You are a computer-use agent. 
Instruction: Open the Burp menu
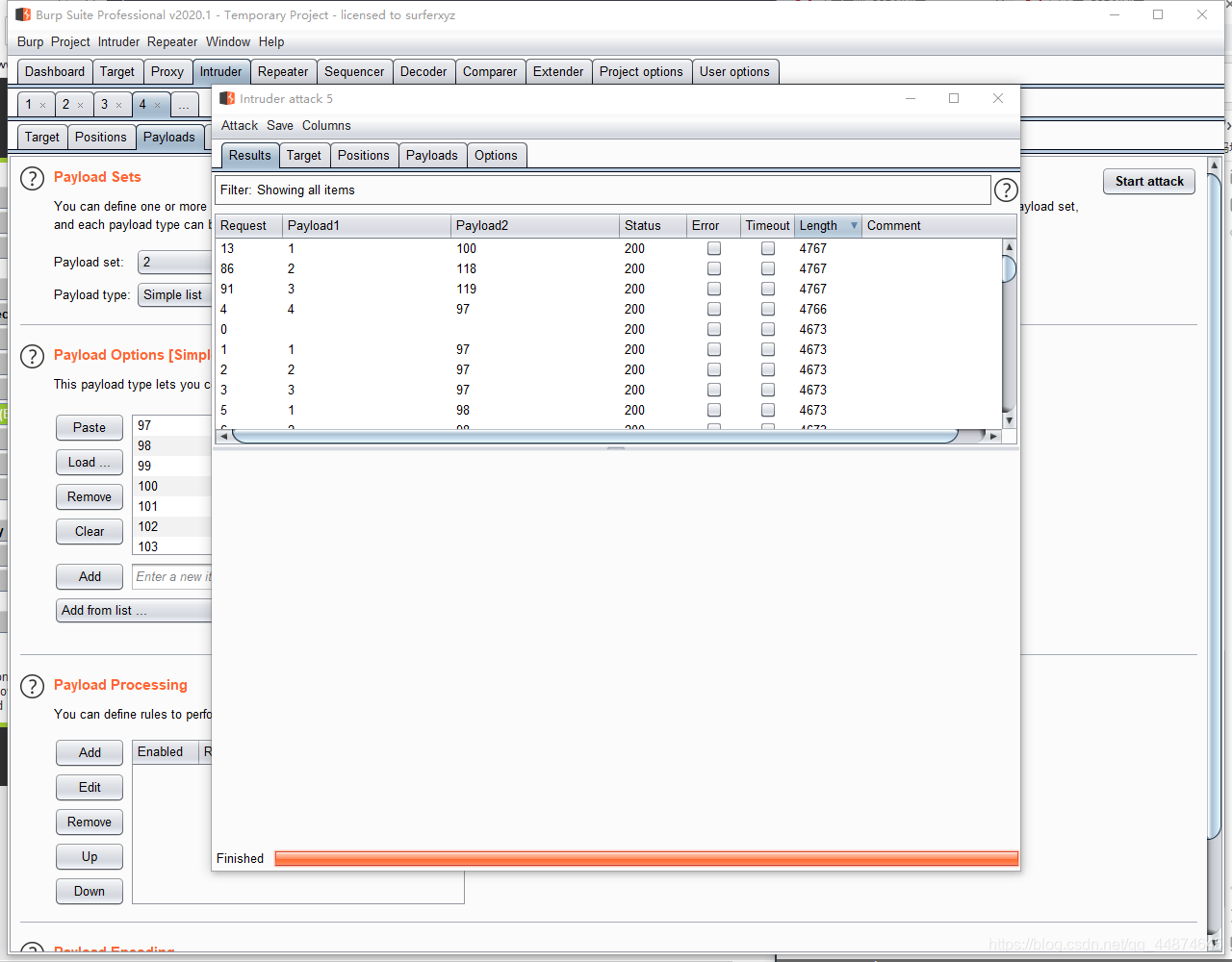tap(31, 41)
